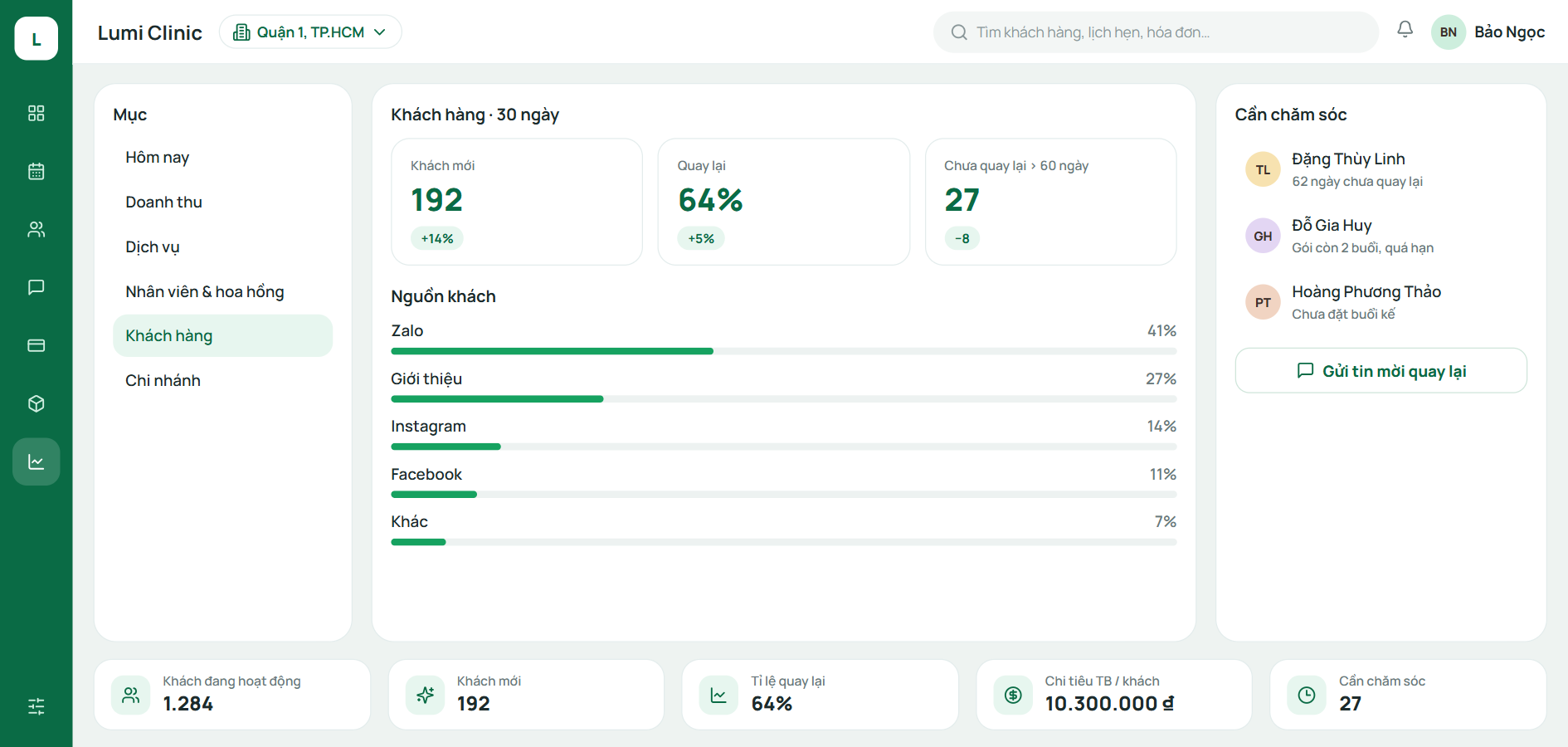Click the Giới thiệu source progress bar
Image resolution: width=1568 pixels, height=747 pixels.
pos(784,399)
